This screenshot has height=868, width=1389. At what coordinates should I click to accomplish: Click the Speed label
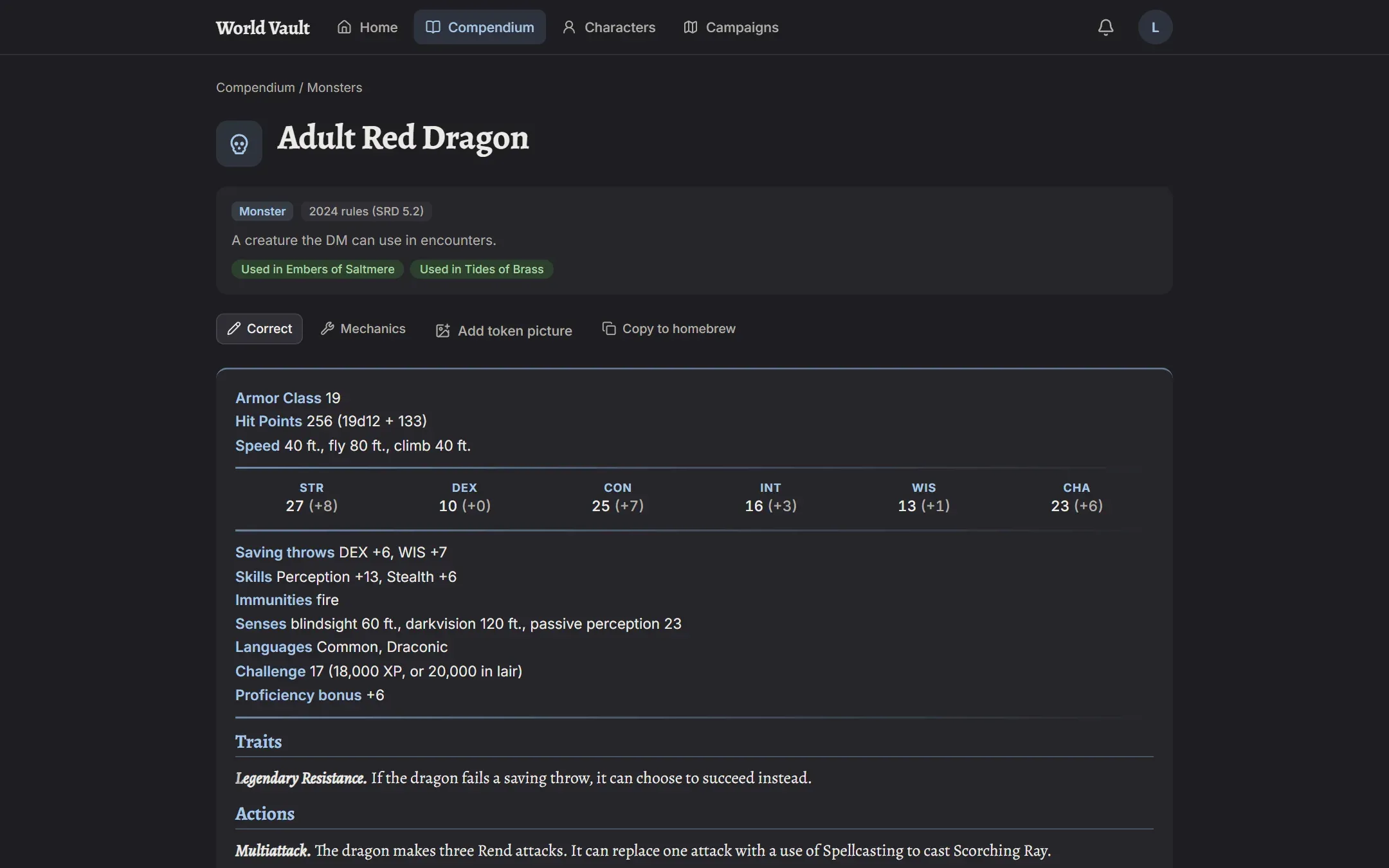click(x=257, y=446)
